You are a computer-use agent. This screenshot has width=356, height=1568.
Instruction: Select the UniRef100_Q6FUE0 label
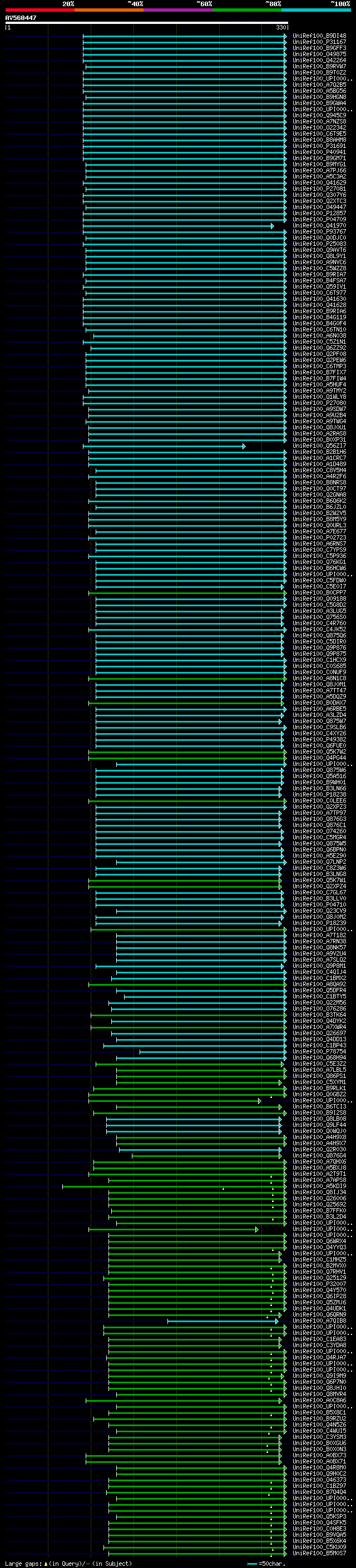click(319, 746)
